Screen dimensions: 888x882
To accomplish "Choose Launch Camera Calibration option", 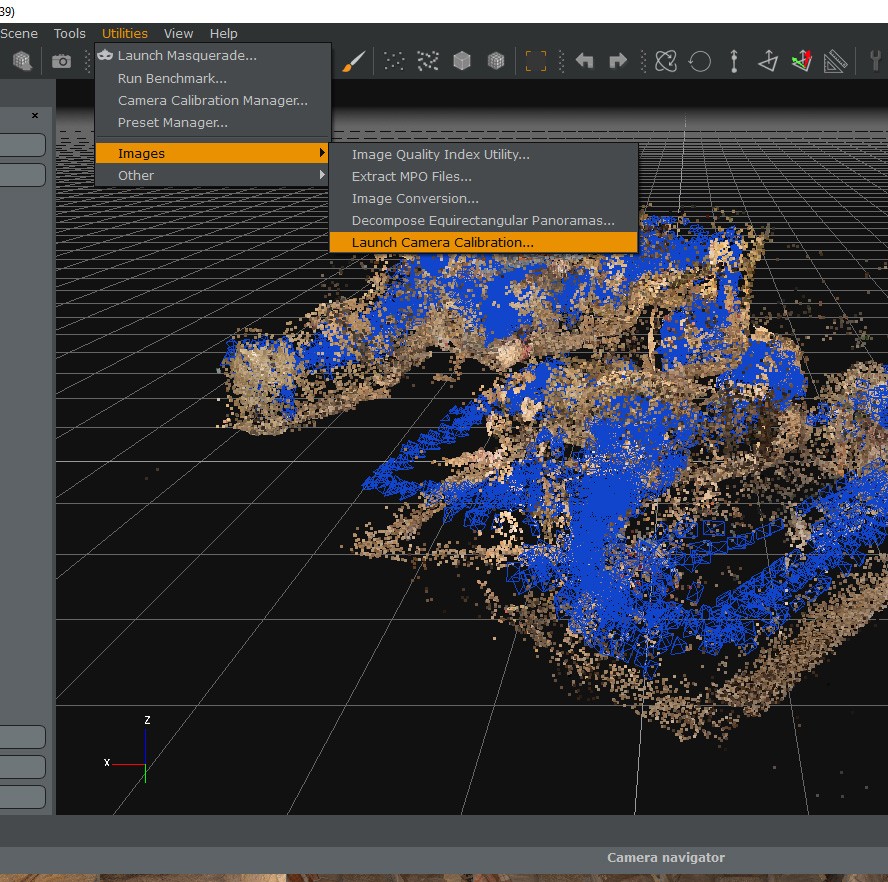I will tap(442, 242).
